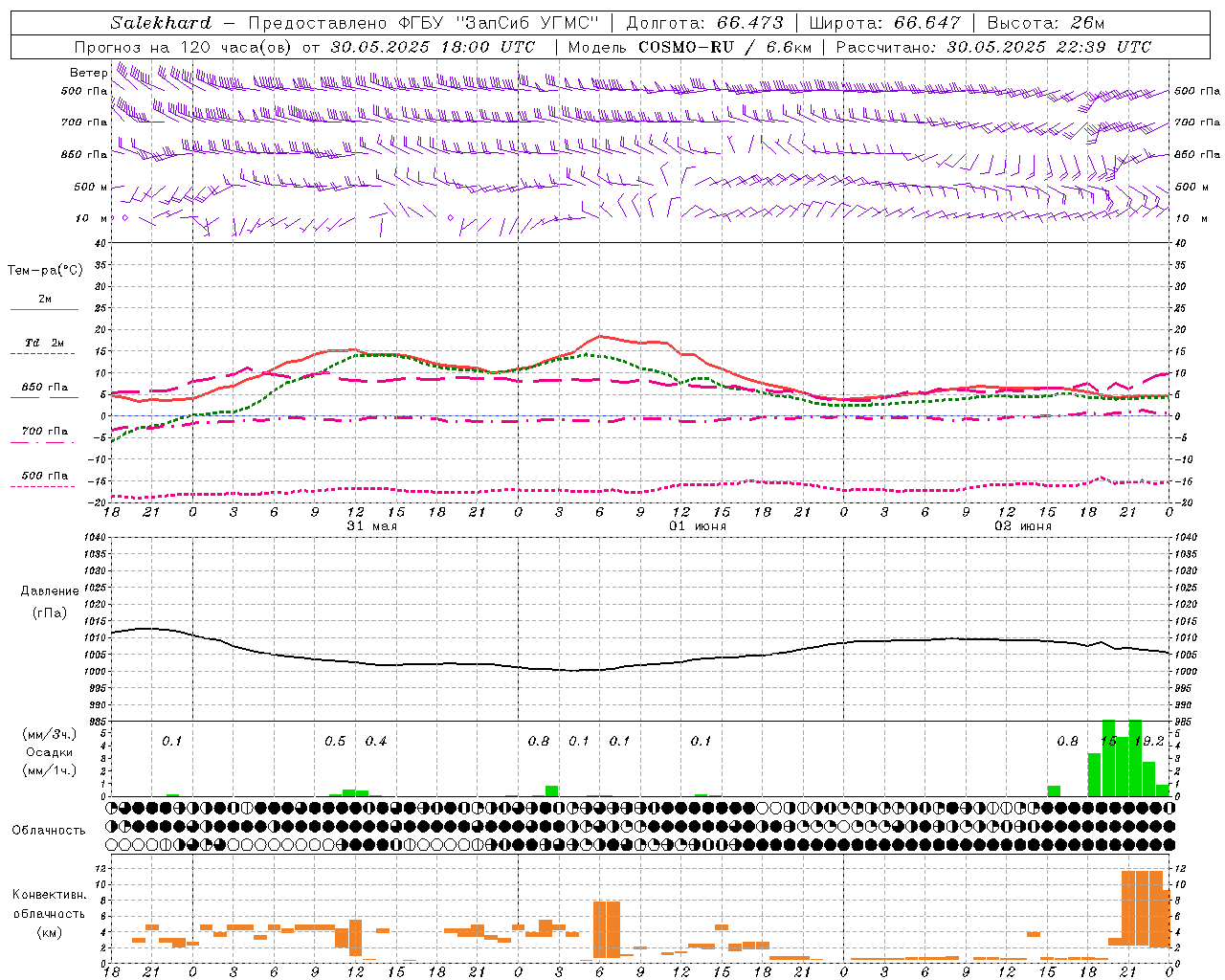This screenshot has height=980, width=1225.
Task: Click the 19.2 precipitation total
Action: click(x=1148, y=741)
